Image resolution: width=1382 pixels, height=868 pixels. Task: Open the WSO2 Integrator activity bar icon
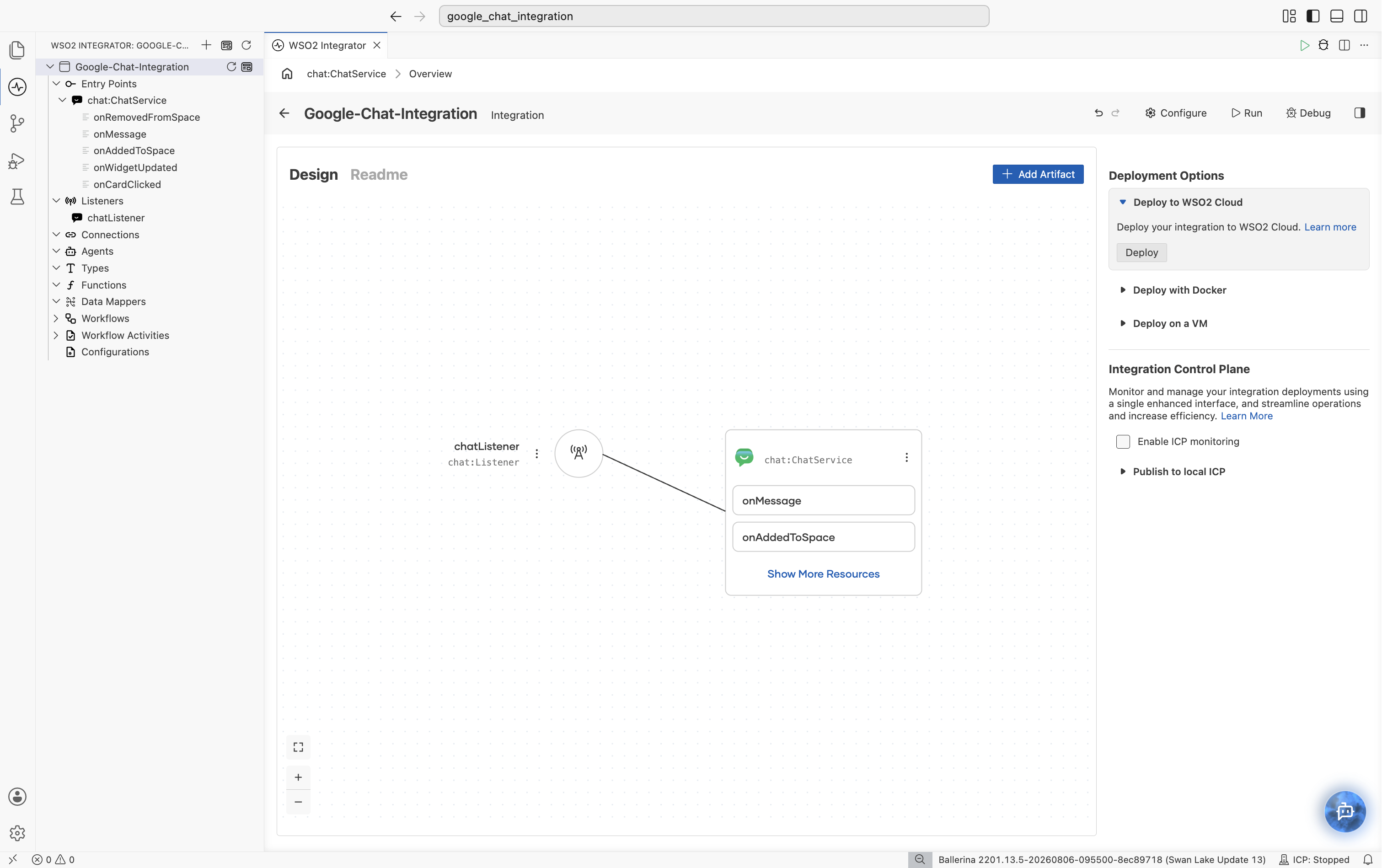click(17, 87)
